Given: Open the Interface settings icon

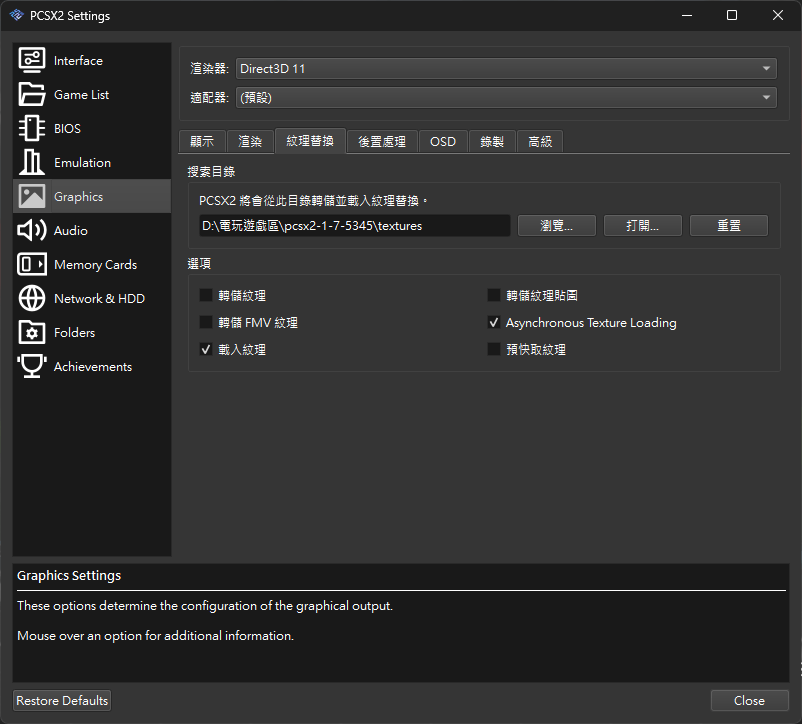Looking at the screenshot, I should tap(32, 61).
